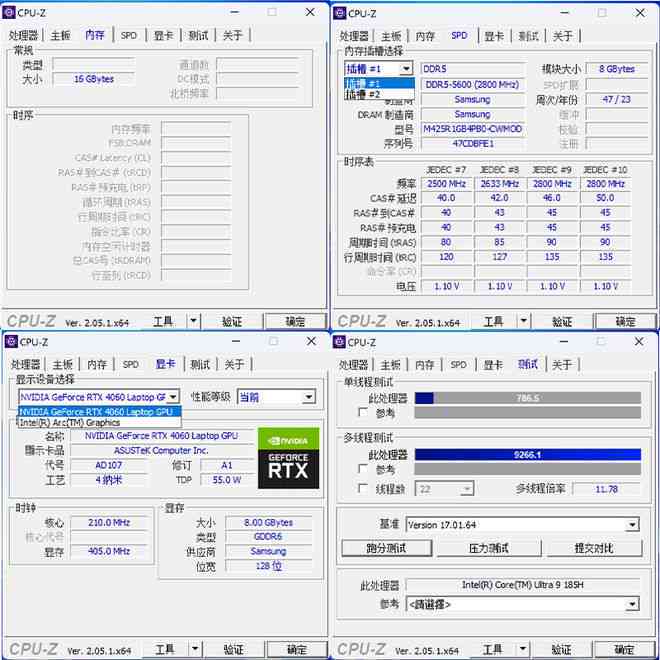This screenshot has width=660, height=660.
Task: Click memory size field 16 GBytes
Action: click(93, 79)
